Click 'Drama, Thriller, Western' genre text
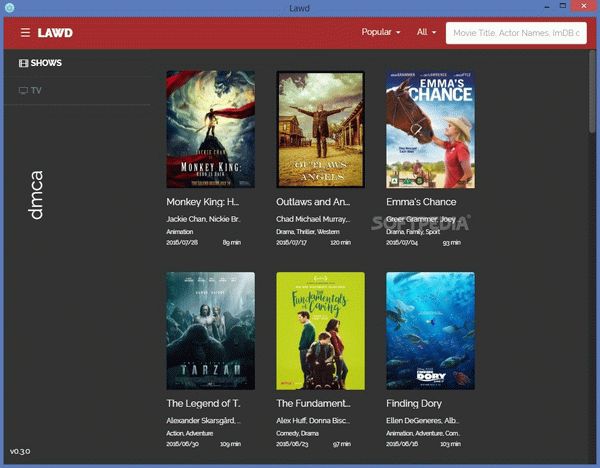 coord(308,232)
